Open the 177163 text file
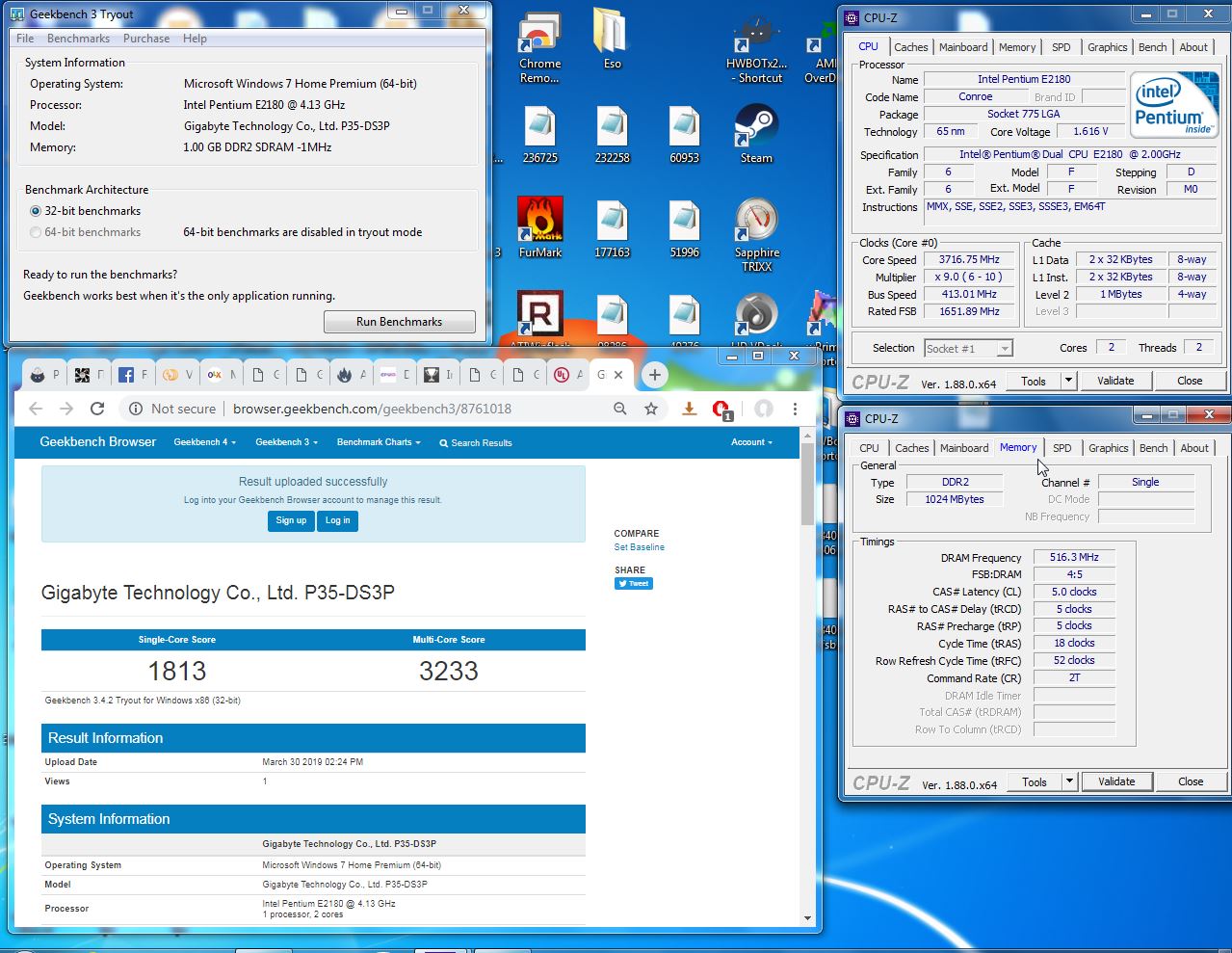 pyautogui.click(x=612, y=229)
